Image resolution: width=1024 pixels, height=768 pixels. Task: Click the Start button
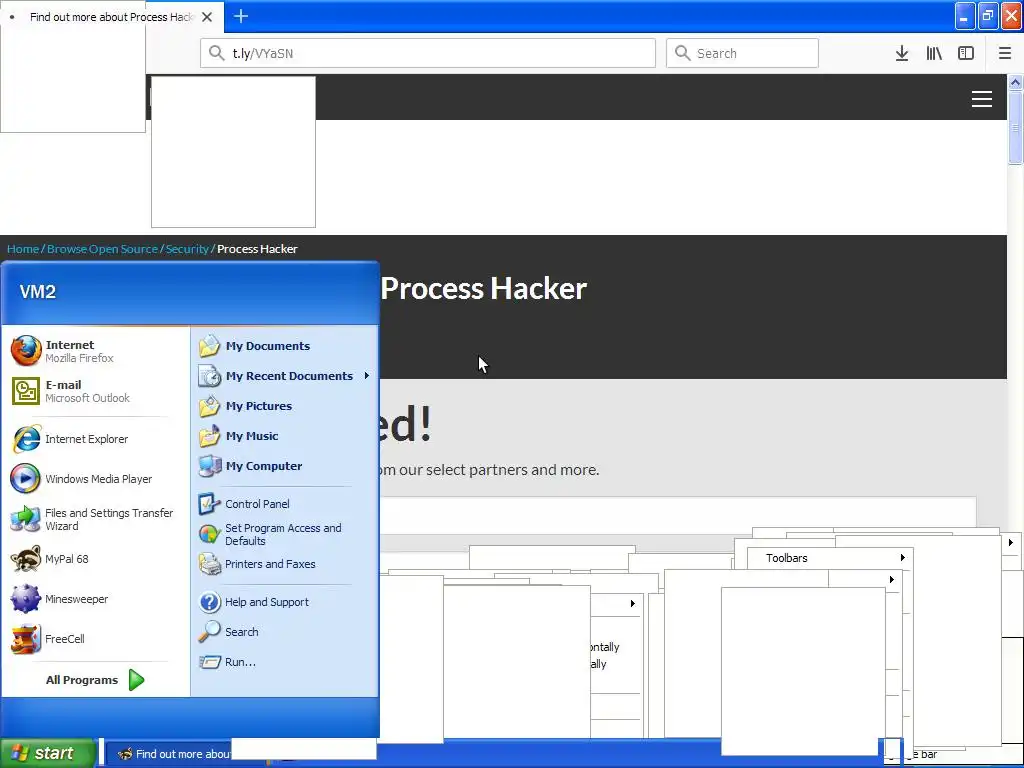pyautogui.click(x=47, y=753)
